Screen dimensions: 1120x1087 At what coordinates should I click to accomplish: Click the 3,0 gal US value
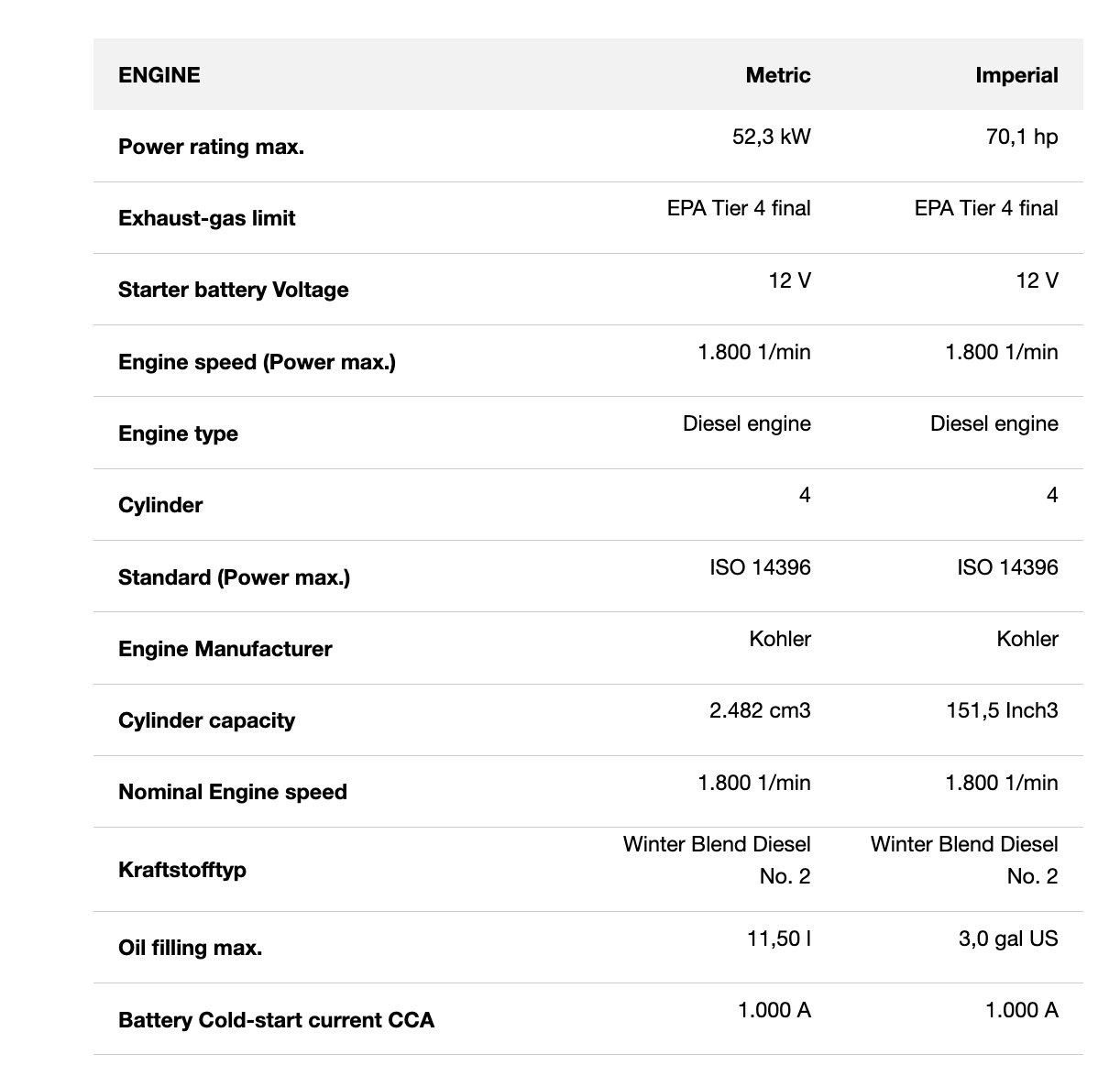(1008, 939)
